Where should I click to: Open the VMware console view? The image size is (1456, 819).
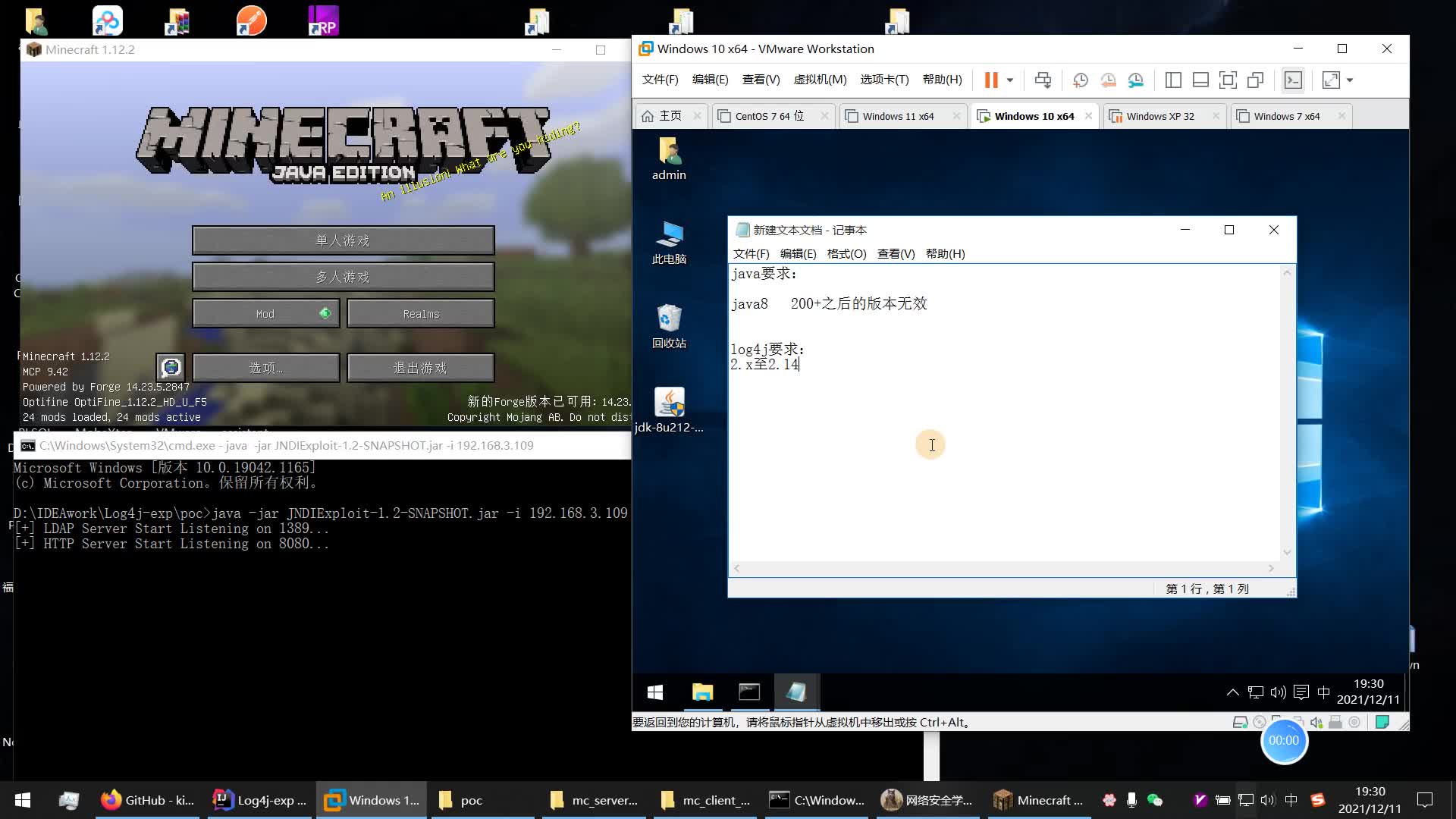[1293, 80]
